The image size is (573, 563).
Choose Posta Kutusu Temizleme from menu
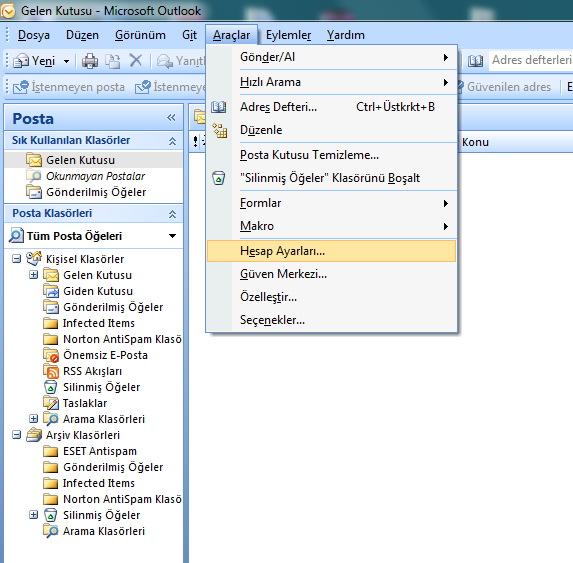(332, 155)
